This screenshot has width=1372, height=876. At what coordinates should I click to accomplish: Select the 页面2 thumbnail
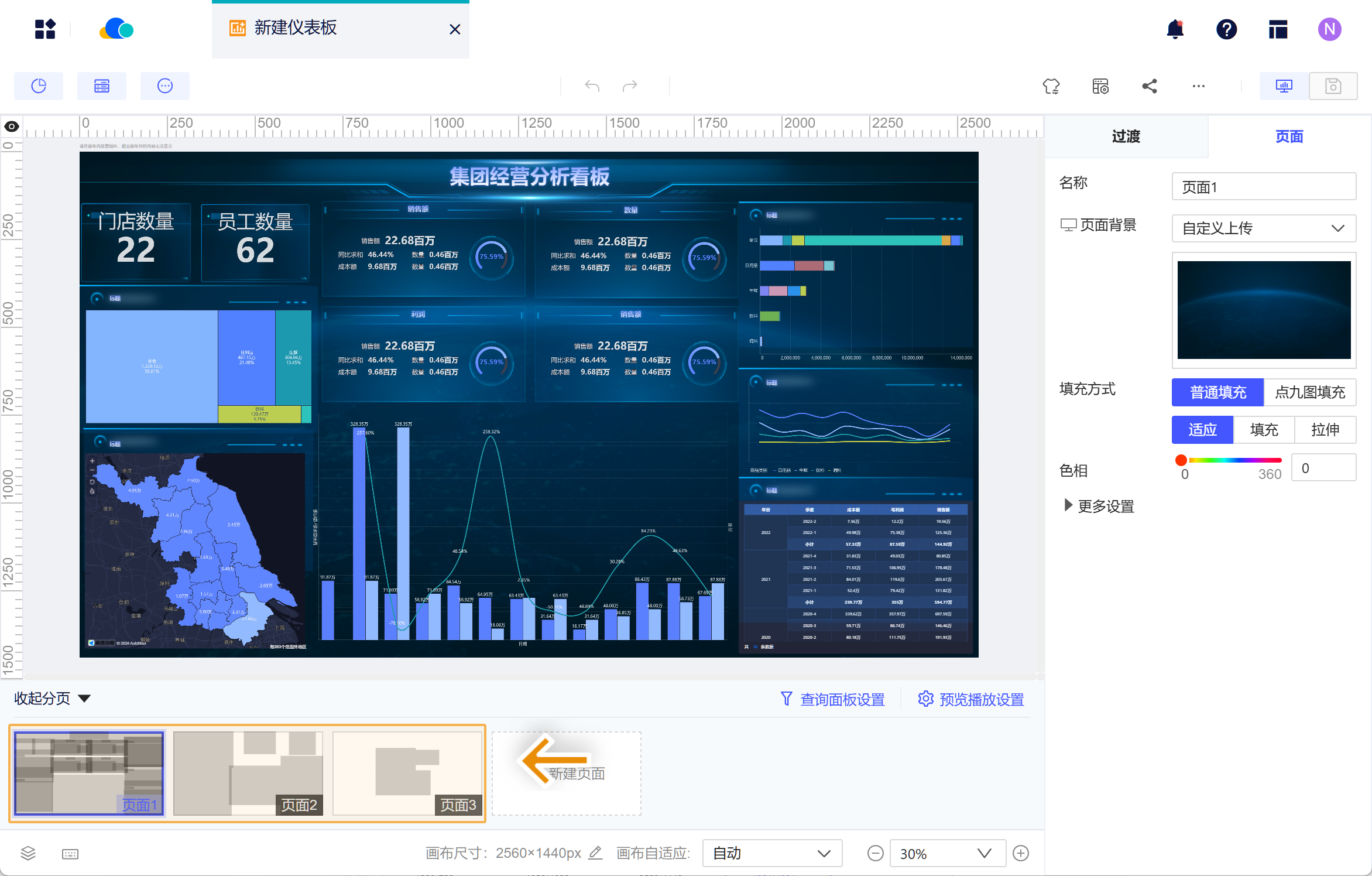(248, 773)
